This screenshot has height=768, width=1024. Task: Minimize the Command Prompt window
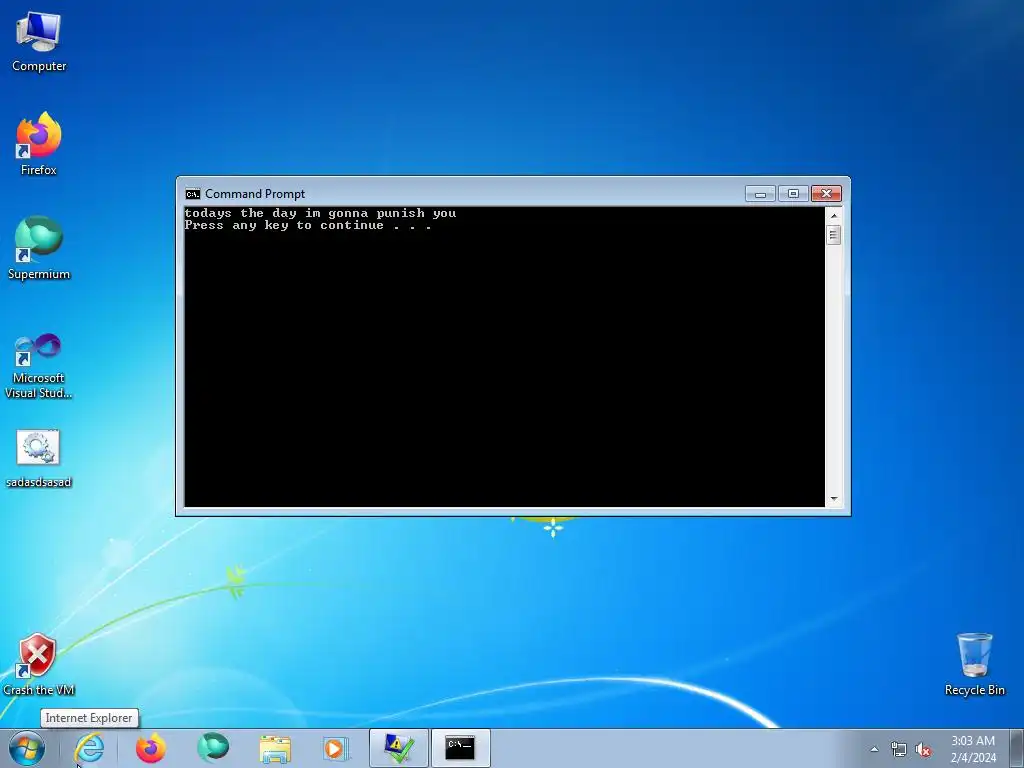760,194
